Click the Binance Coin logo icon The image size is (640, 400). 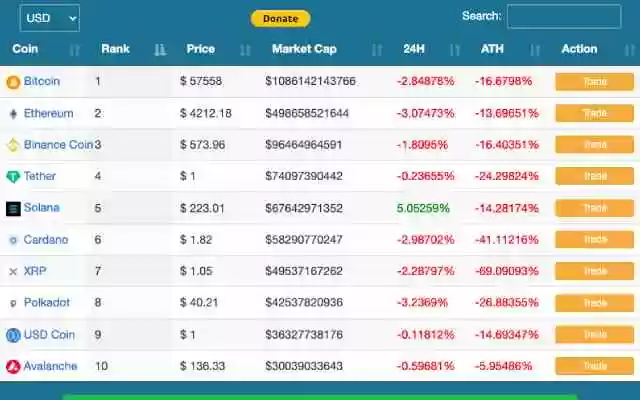pos(13,145)
